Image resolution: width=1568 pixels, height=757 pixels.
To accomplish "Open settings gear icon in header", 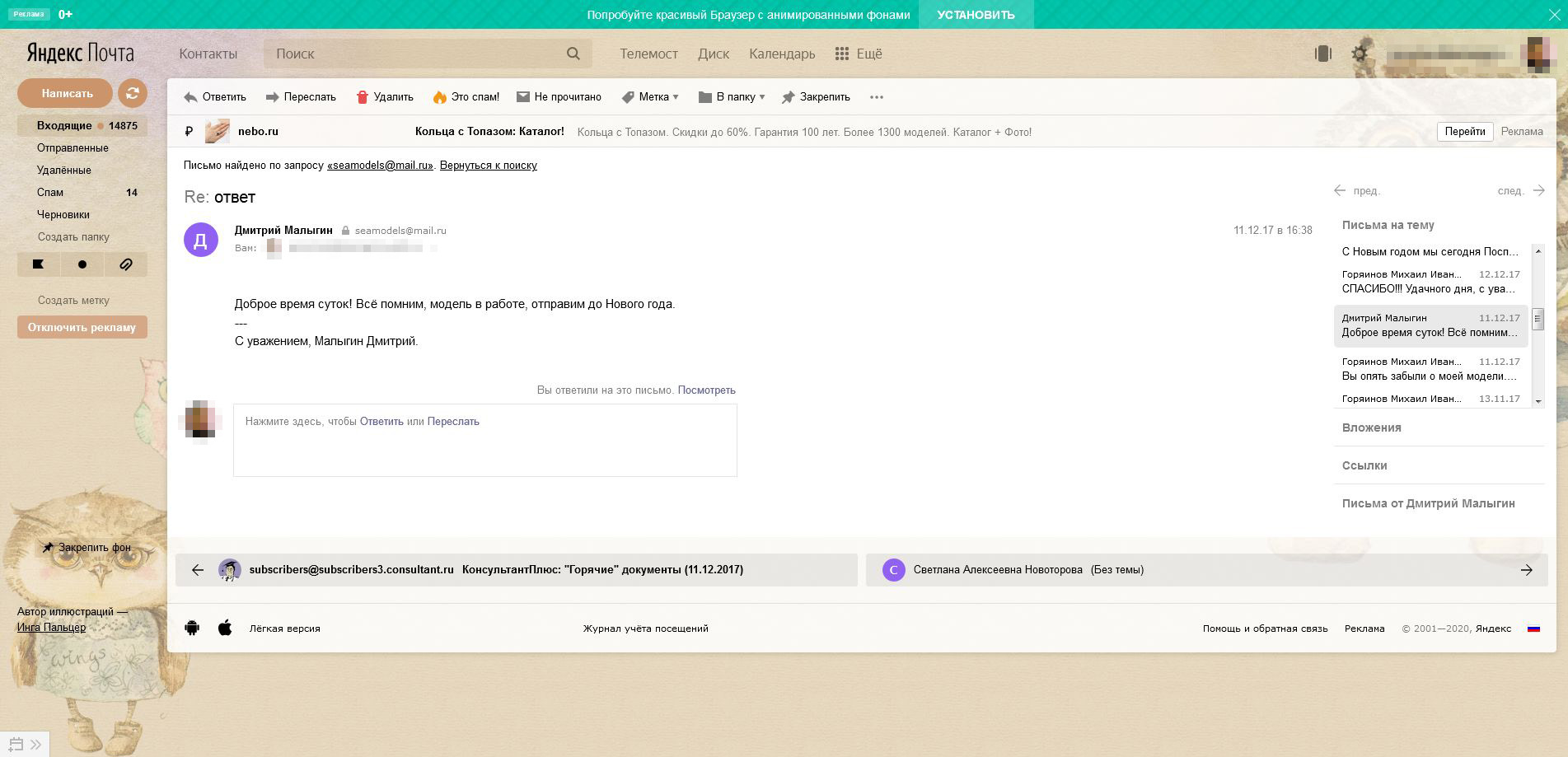I will [x=1360, y=54].
